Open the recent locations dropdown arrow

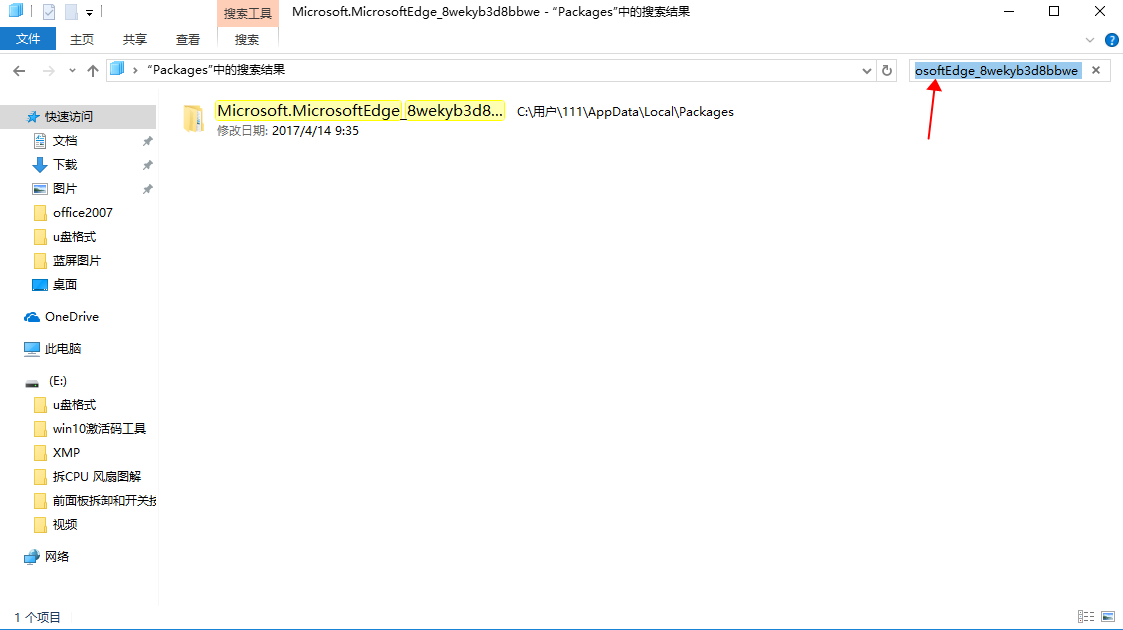tap(72, 70)
